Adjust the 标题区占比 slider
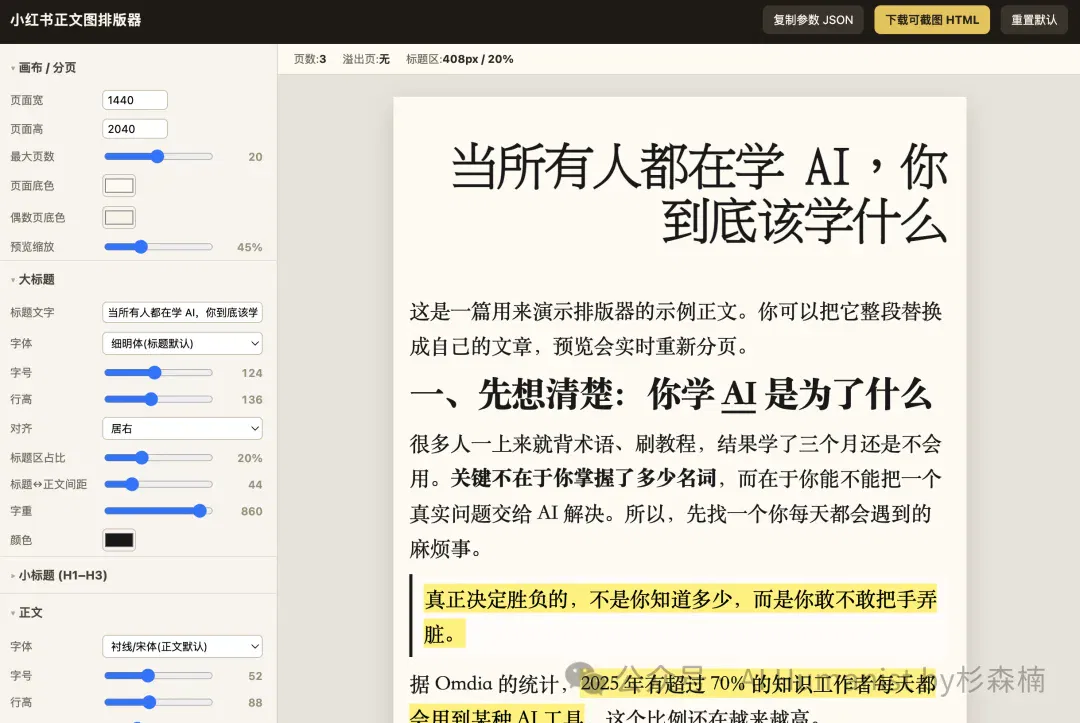The width and height of the screenshot is (1080, 723). [x=158, y=457]
